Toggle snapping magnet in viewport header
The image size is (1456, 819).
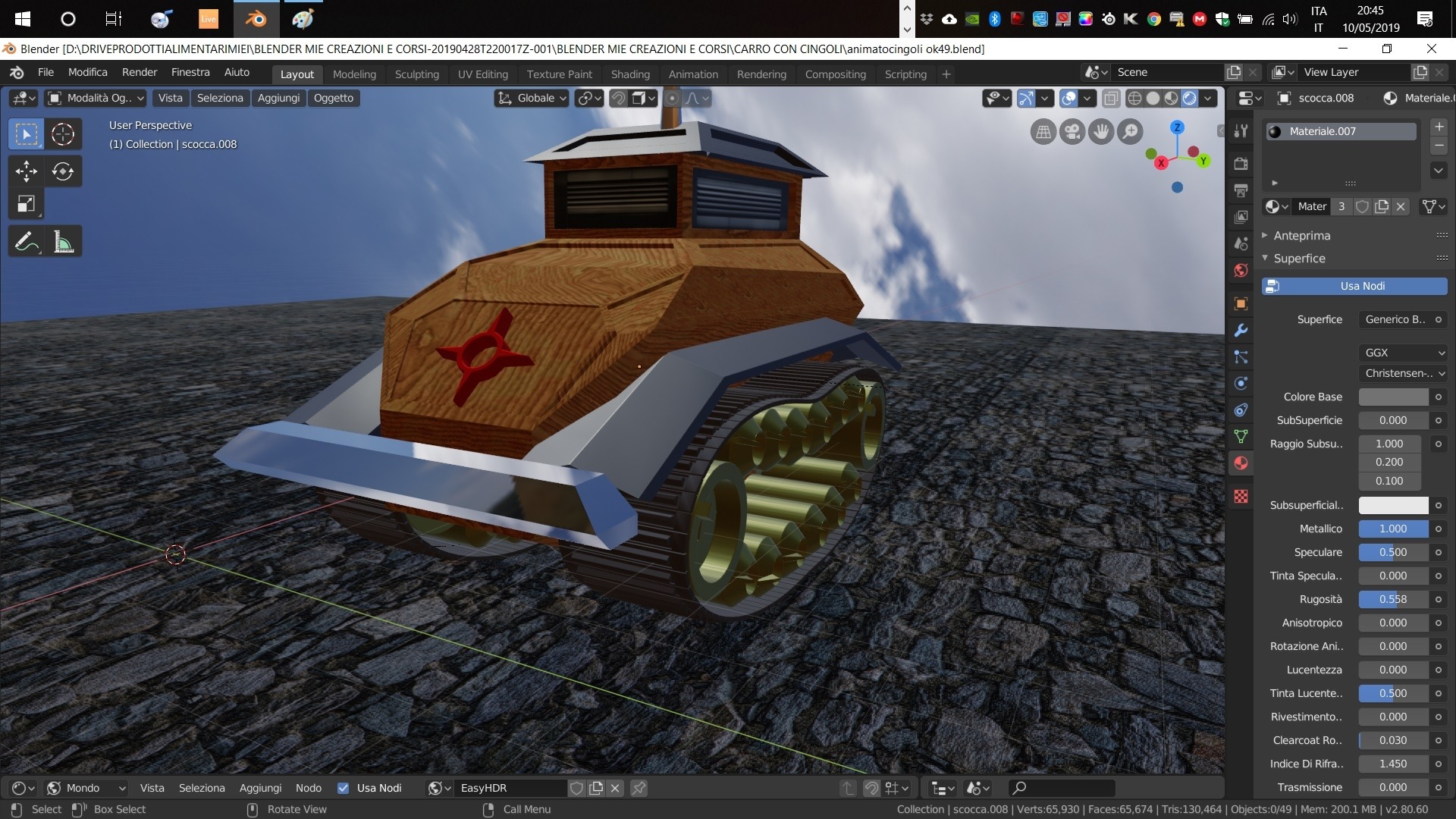point(619,98)
